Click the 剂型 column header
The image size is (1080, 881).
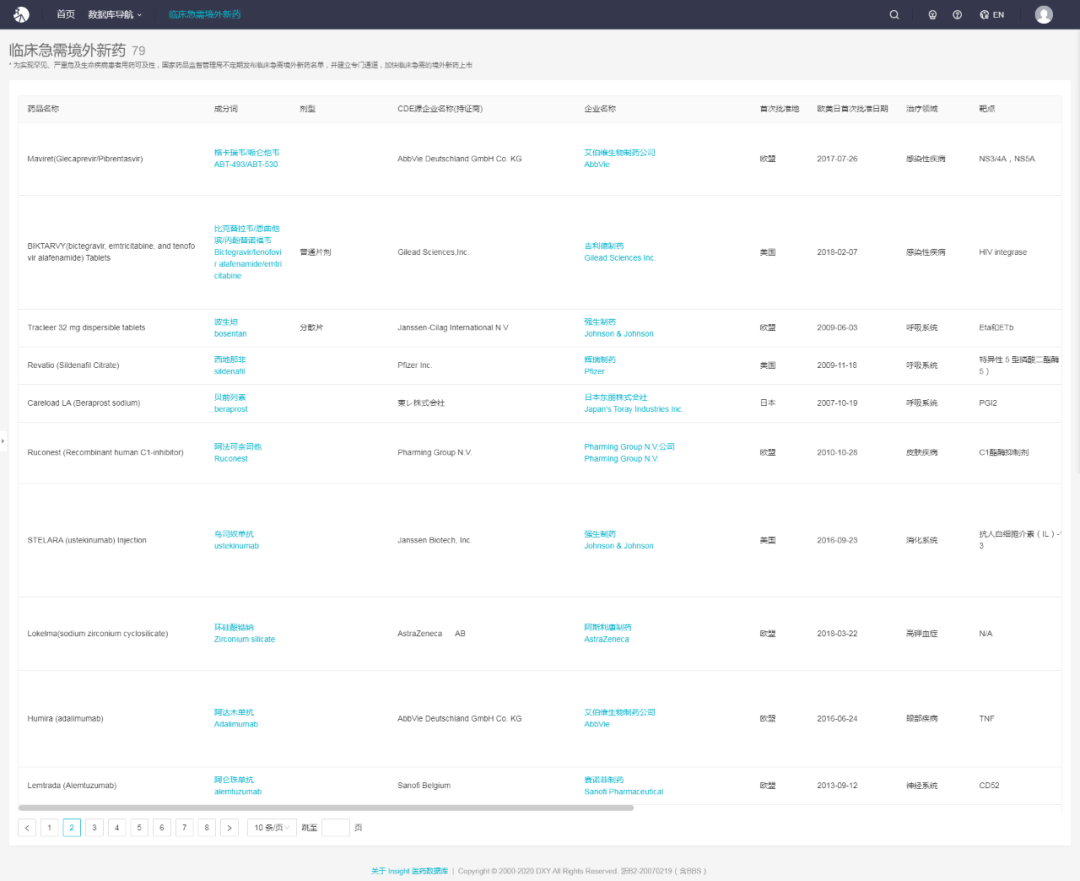click(x=307, y=109)
